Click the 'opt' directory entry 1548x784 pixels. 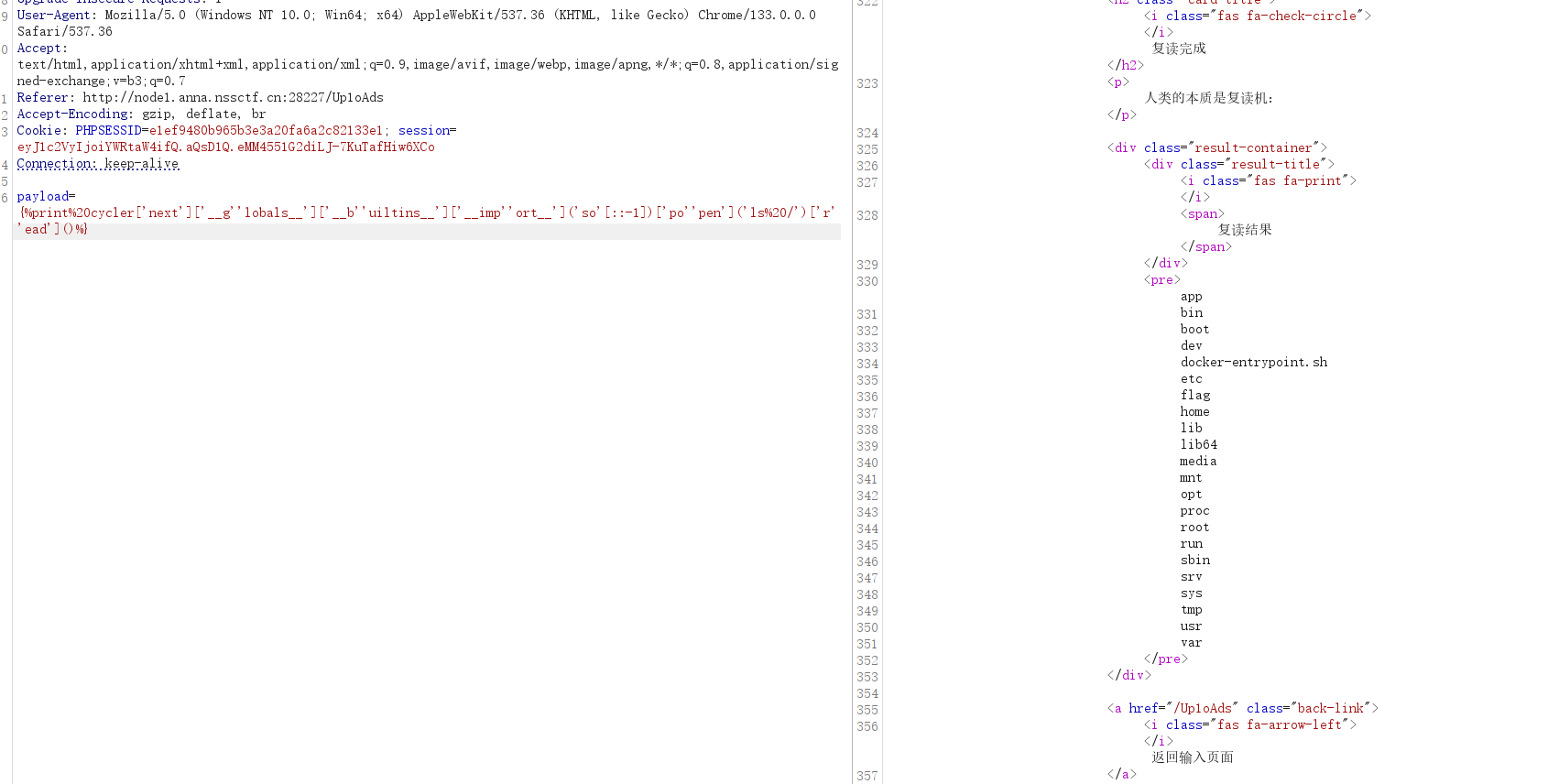(x=1191, y=494)
